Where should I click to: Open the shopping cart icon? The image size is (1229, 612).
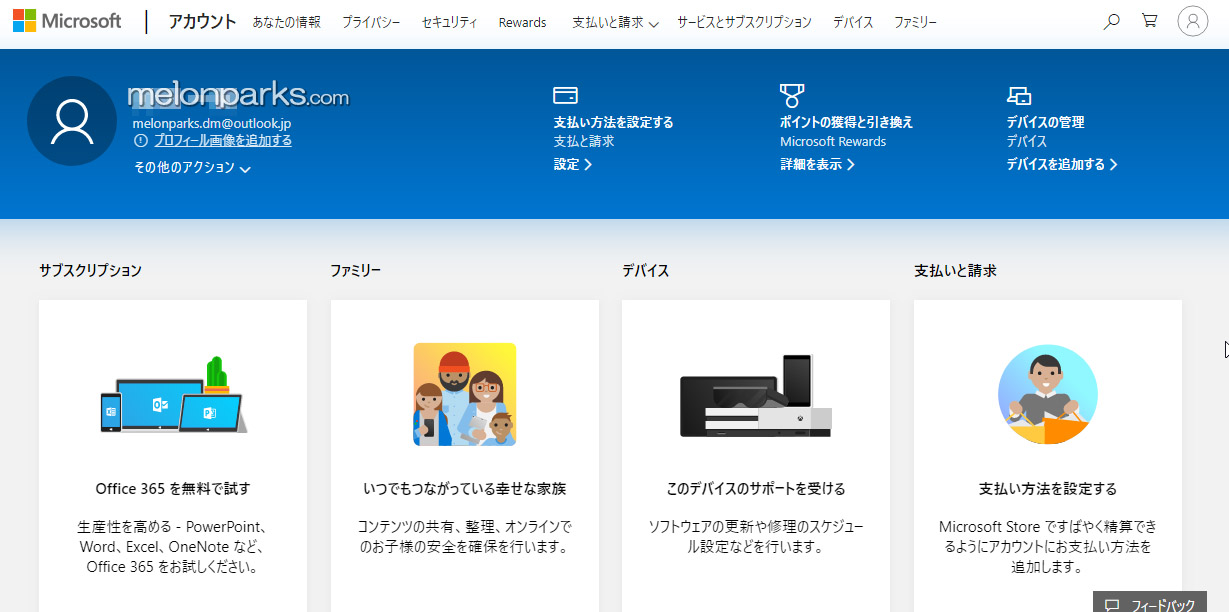coord(1150,21)
